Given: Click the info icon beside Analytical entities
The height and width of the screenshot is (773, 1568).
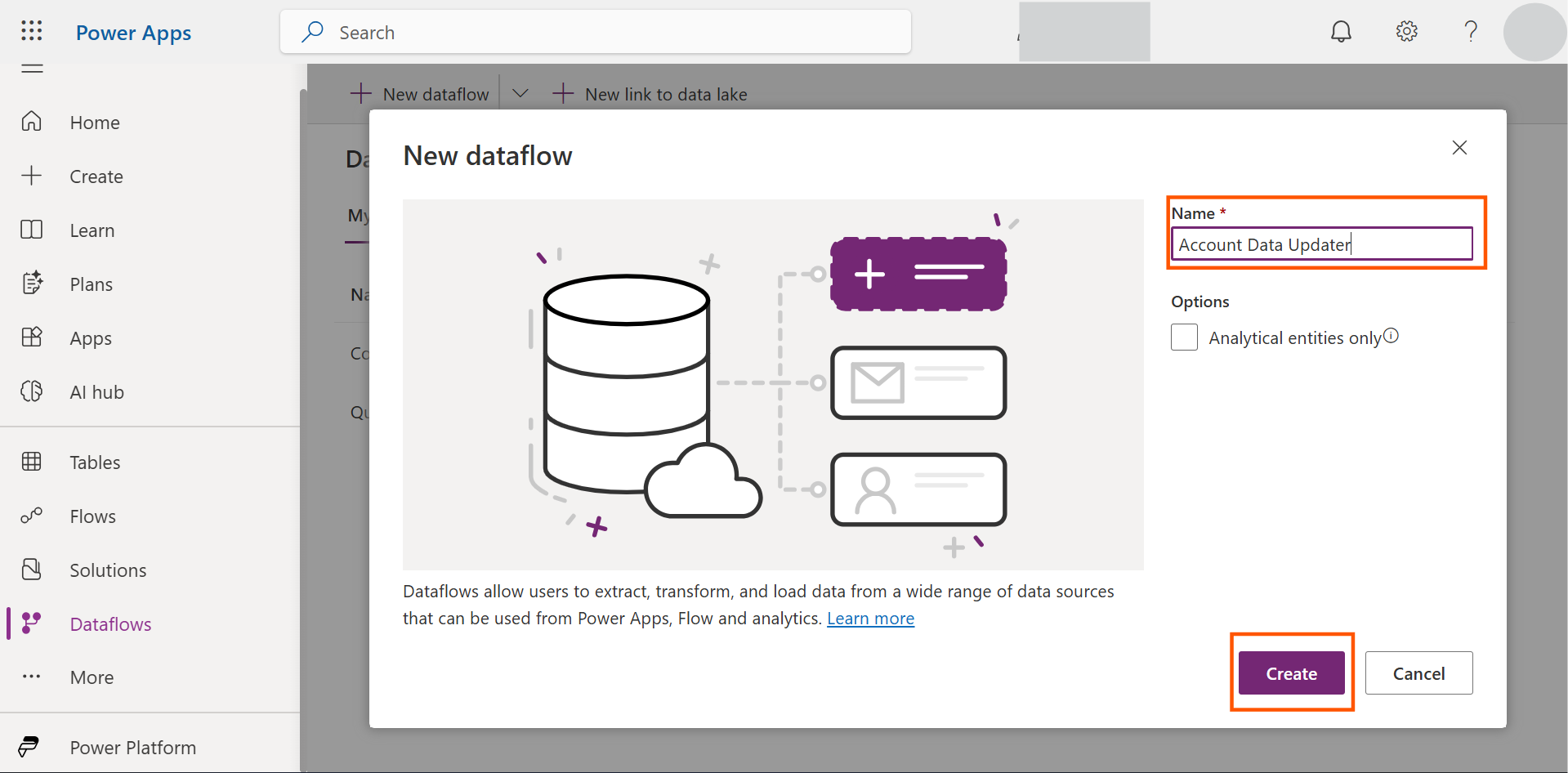Looking at the screenshot, I should click(1392, 336).
